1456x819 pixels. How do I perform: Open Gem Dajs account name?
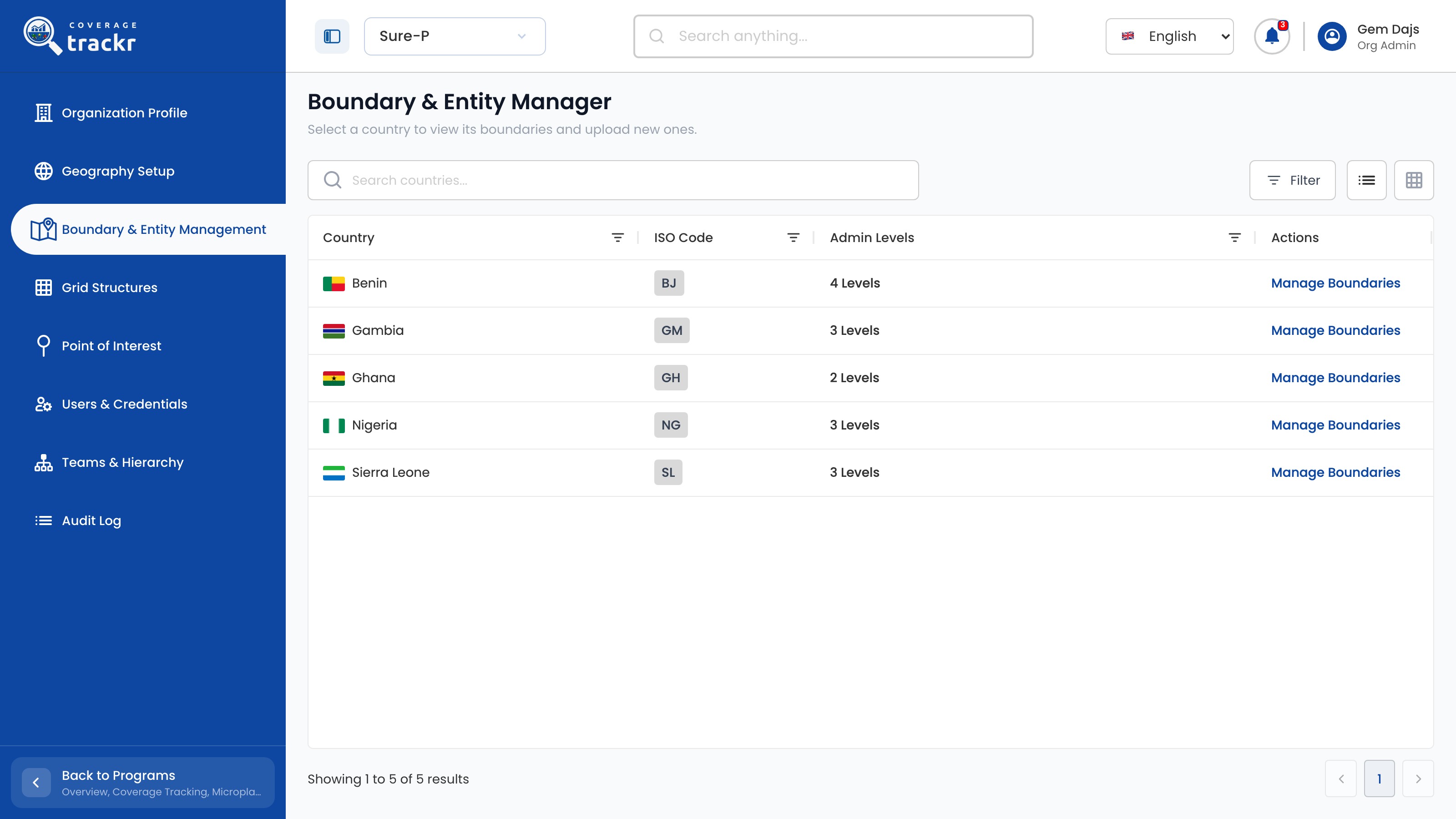pyautogui.click(x=1388, y=30)
